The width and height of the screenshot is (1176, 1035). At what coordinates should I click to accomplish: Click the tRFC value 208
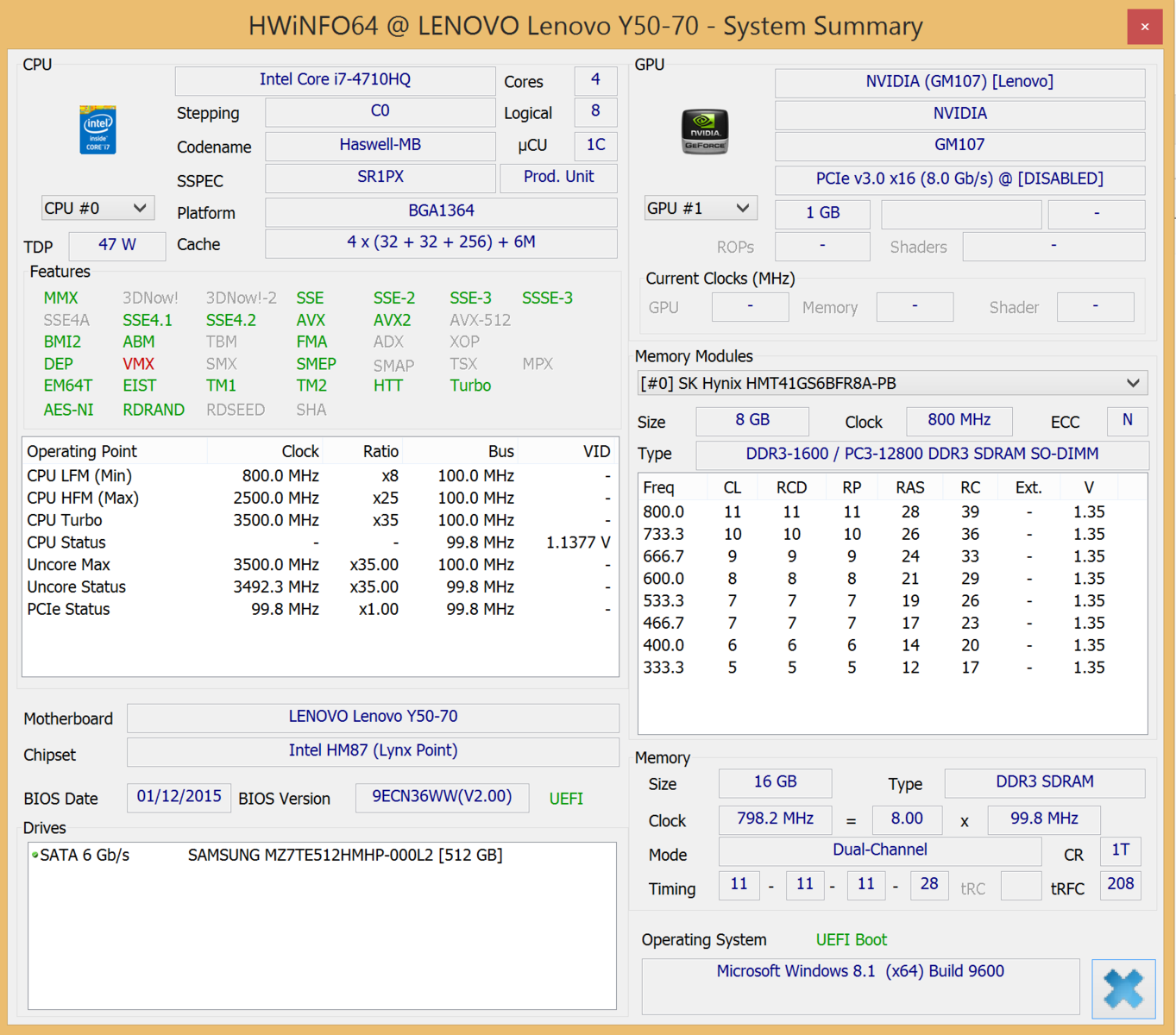point(1120,885)
